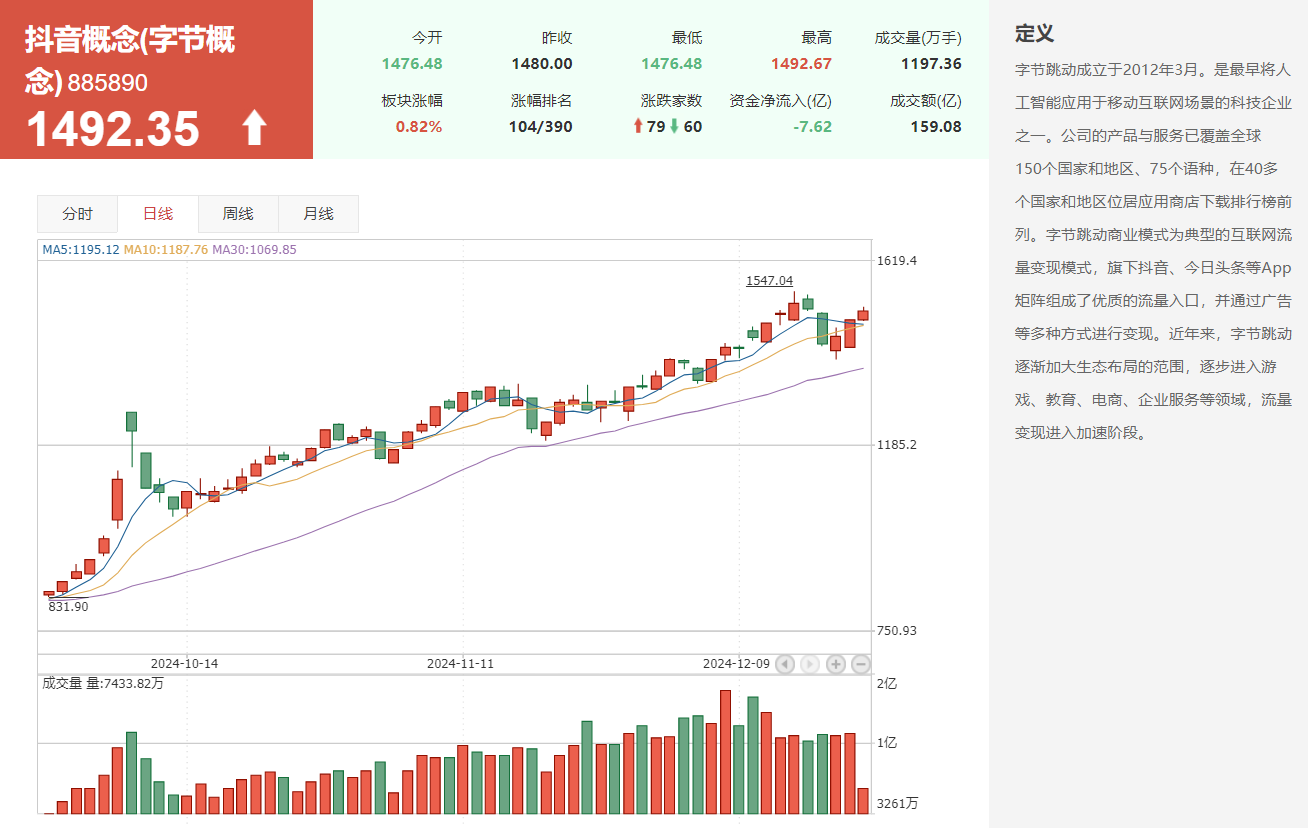Click the 今开 label
Viewport: 1308px width, 828px height.
(427, 38)
